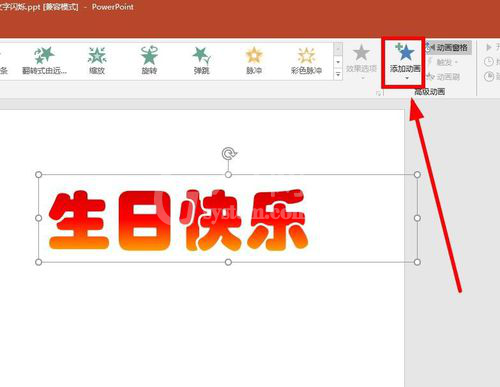Image resolution: width=500 pixels, height=387 pixels.
Task: Toggle the 动画窗格 animation pane
Action: pyautogui.click(x=448, y=48)
